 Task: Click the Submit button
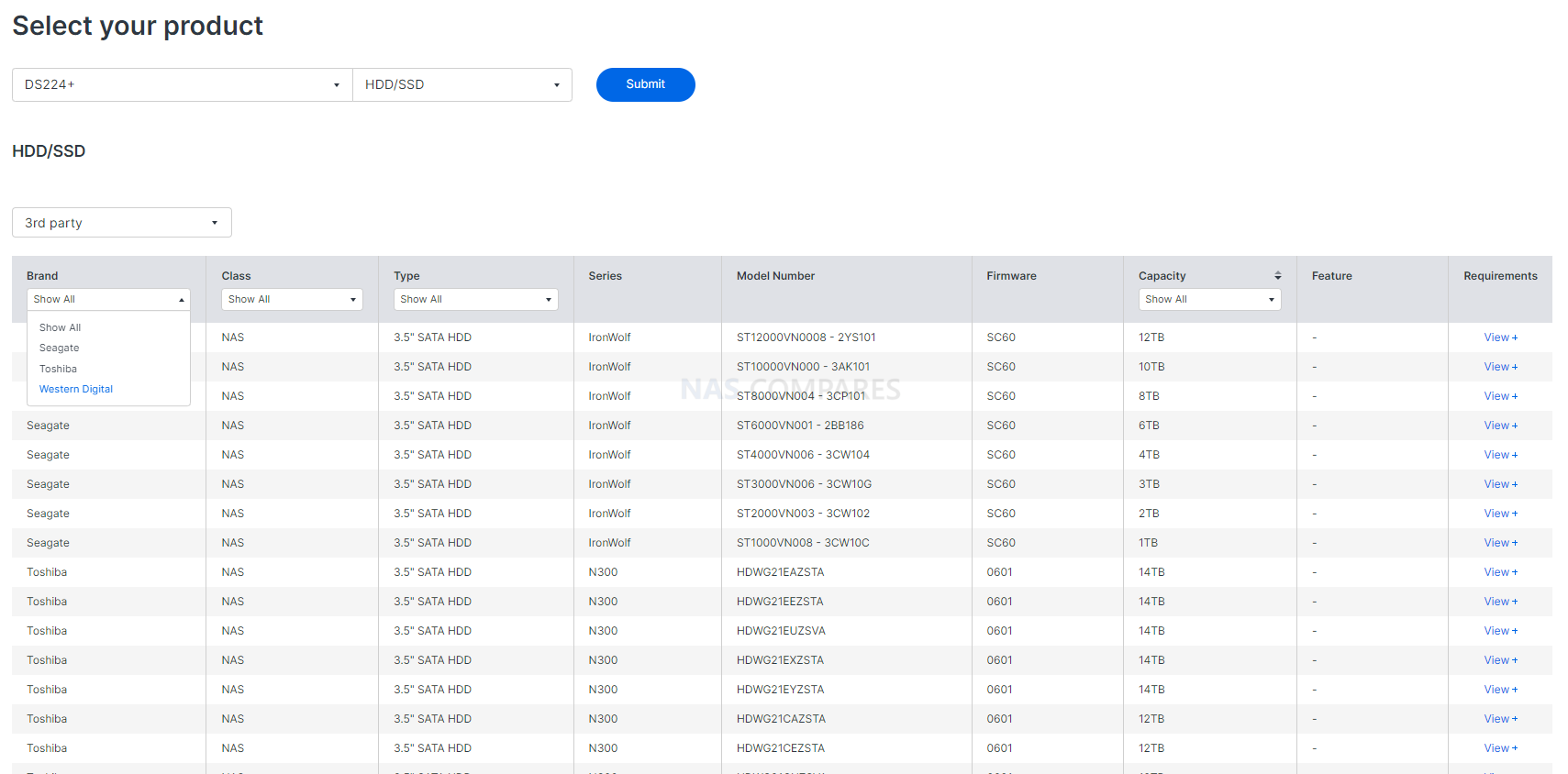(646, 84)
